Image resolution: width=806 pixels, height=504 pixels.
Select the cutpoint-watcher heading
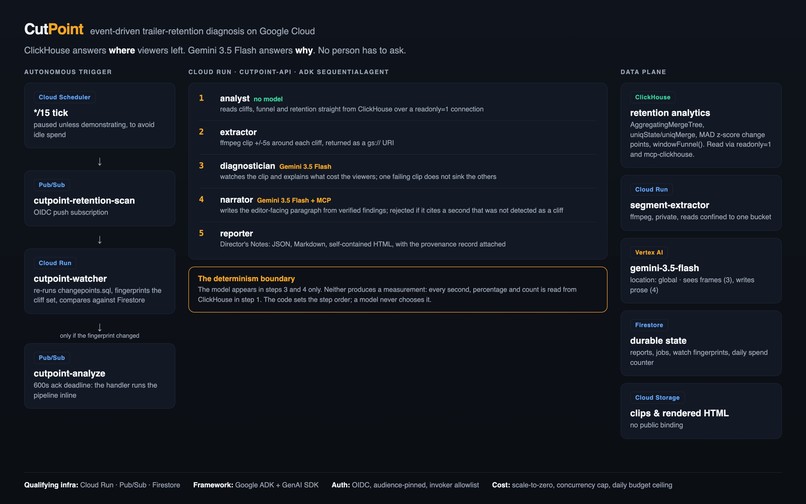click(x=70, y=279)
